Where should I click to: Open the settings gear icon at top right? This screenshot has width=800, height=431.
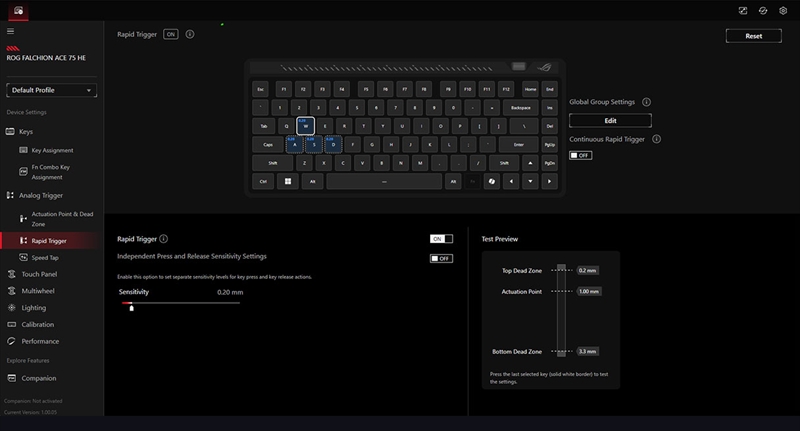point(783,10)
